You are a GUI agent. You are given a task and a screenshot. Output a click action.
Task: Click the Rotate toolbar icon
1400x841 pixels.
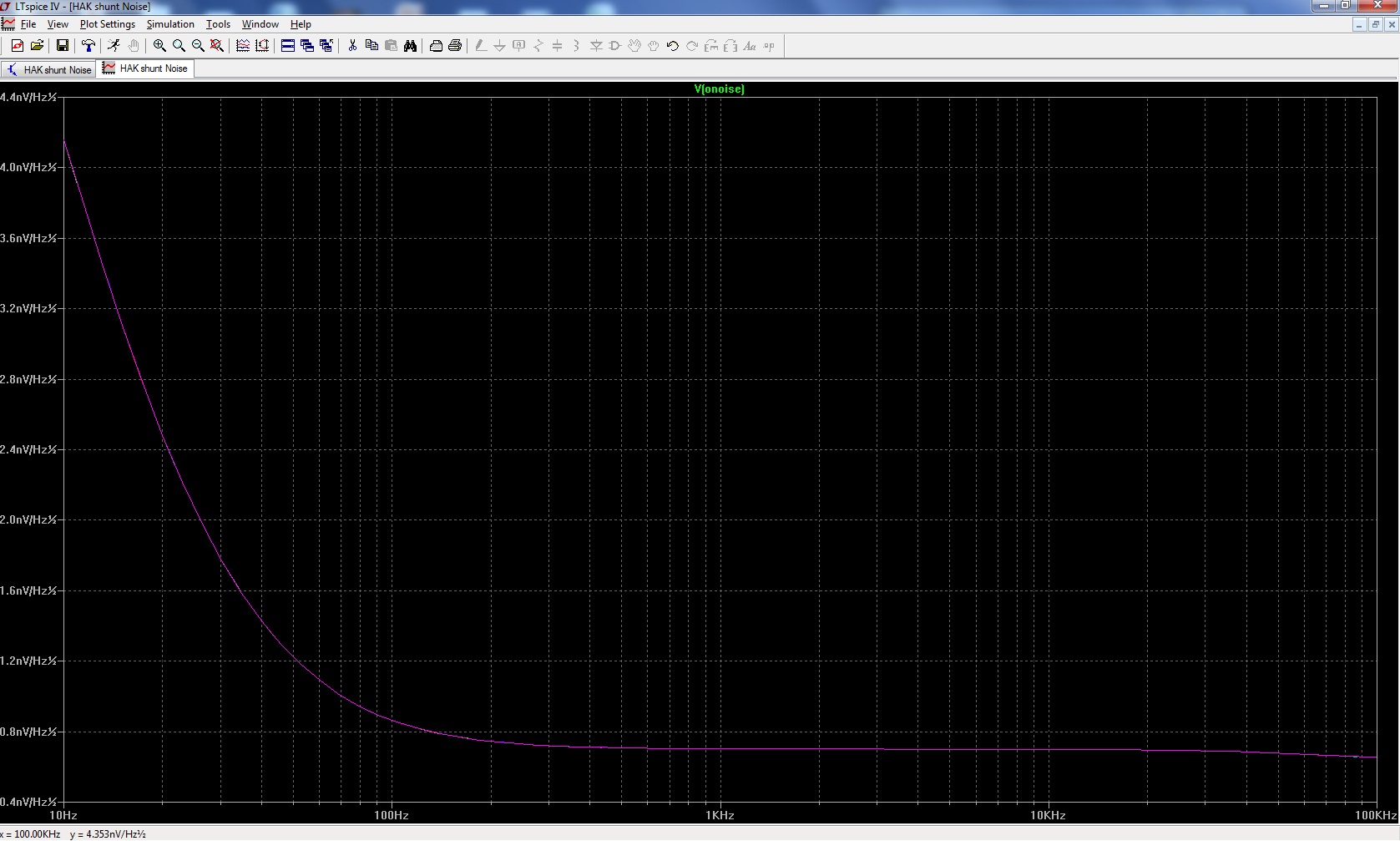(x=711, y=46)
